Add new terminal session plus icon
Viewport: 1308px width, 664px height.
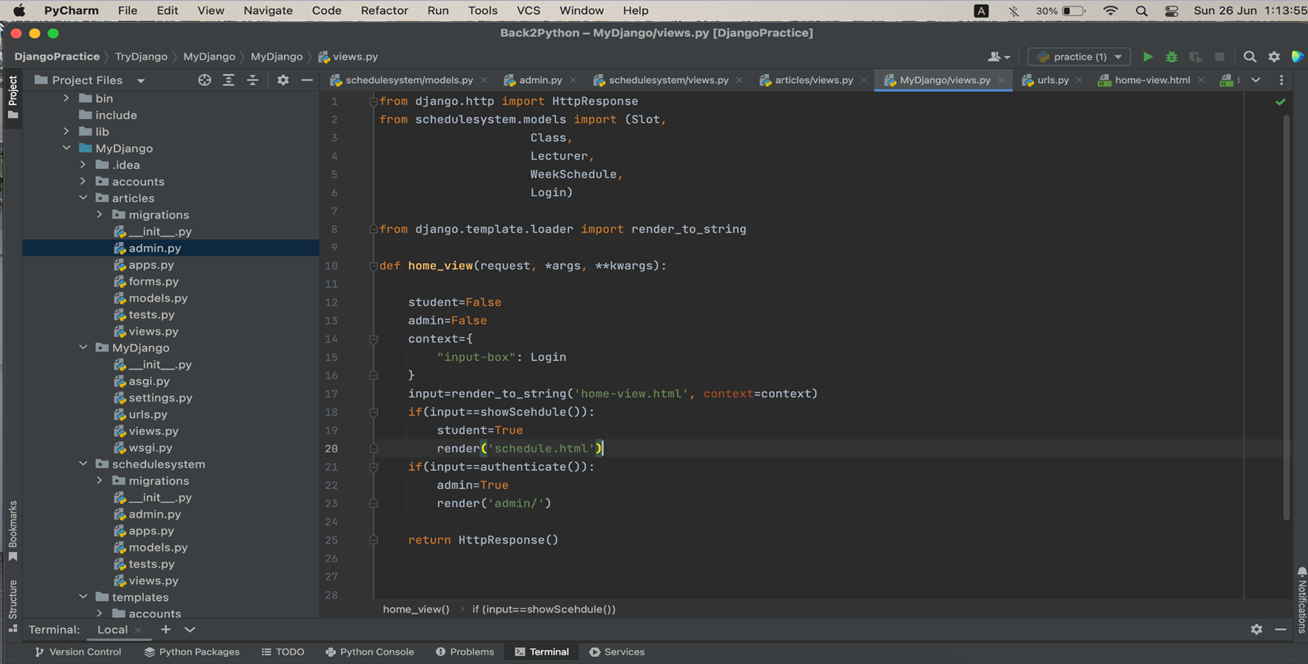click(166, 629)
